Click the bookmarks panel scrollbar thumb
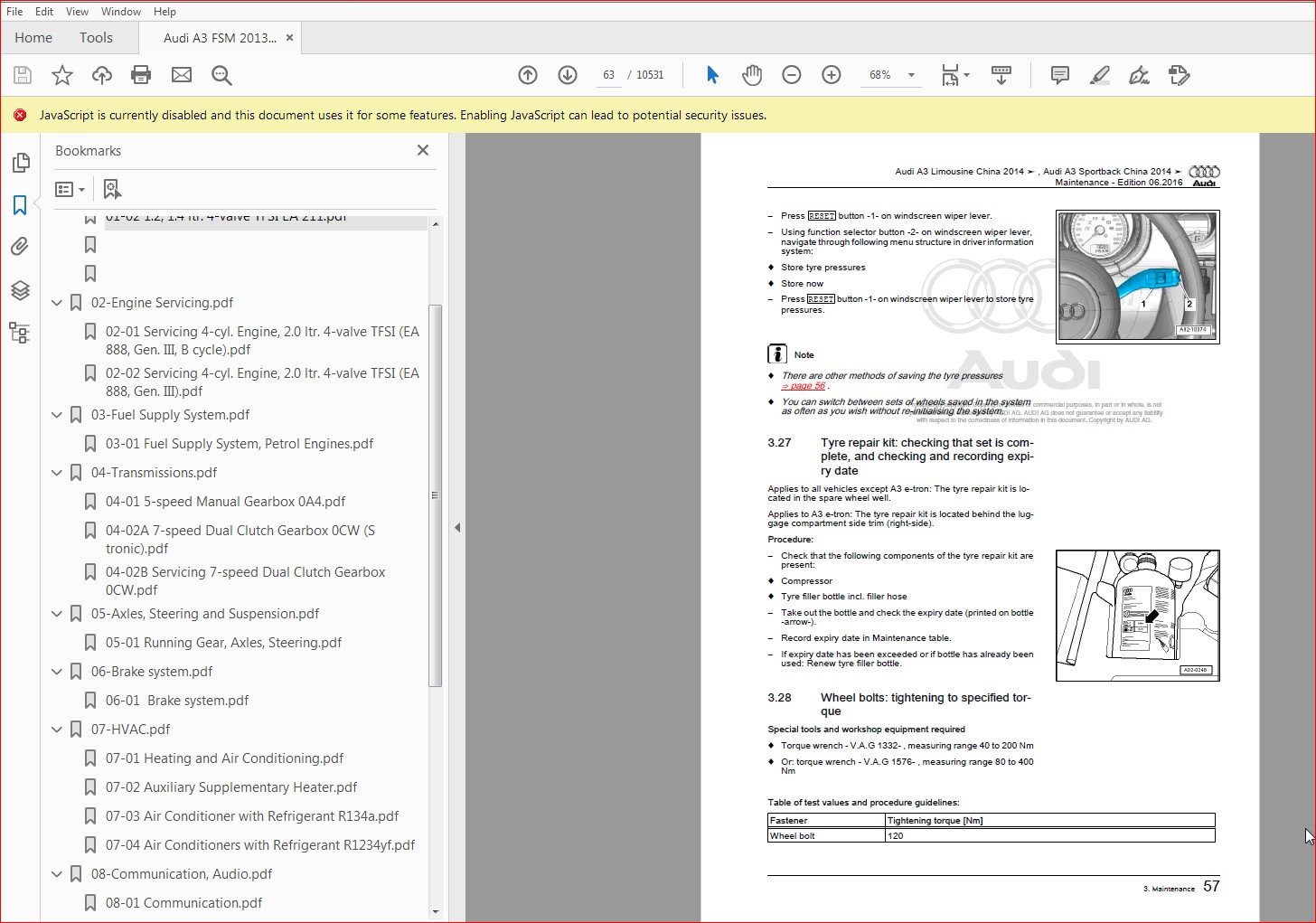The width and height of the screenshot is (1316, 923). point(436,495)
